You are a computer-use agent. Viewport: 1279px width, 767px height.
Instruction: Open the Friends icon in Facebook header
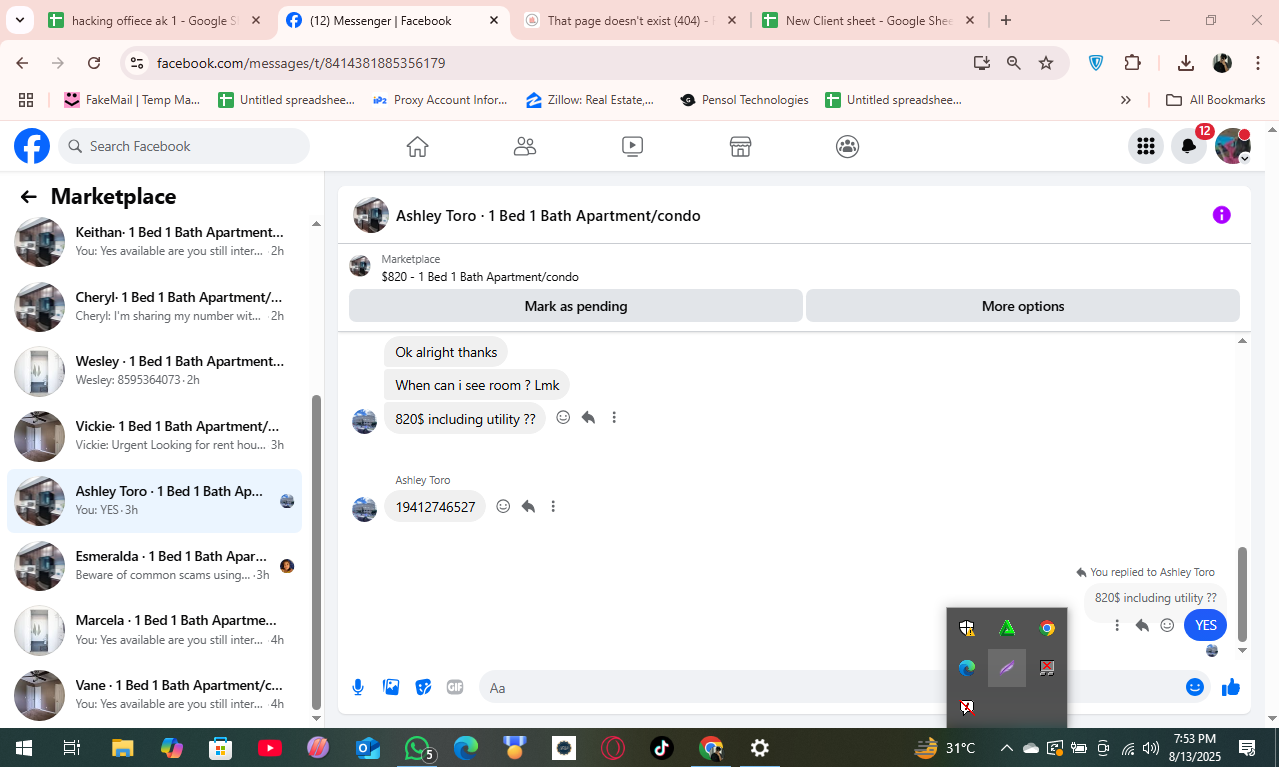pyautogui.click(x=525, y=147)
